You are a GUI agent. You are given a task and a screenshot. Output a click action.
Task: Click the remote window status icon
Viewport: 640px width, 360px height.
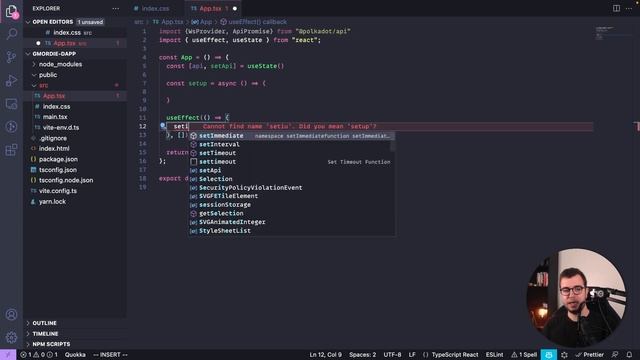point(8,355)
